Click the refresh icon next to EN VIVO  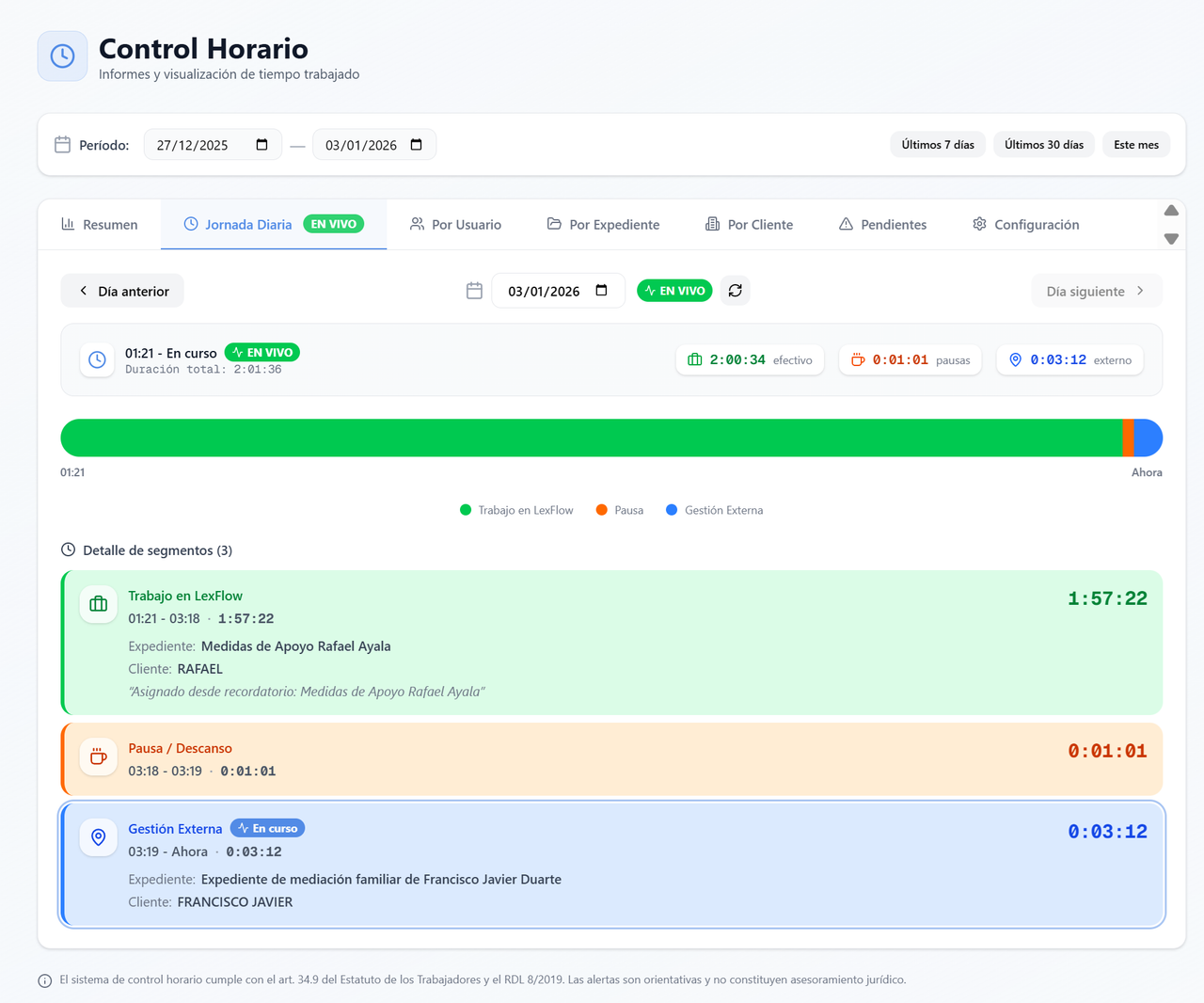pos(736,291)
